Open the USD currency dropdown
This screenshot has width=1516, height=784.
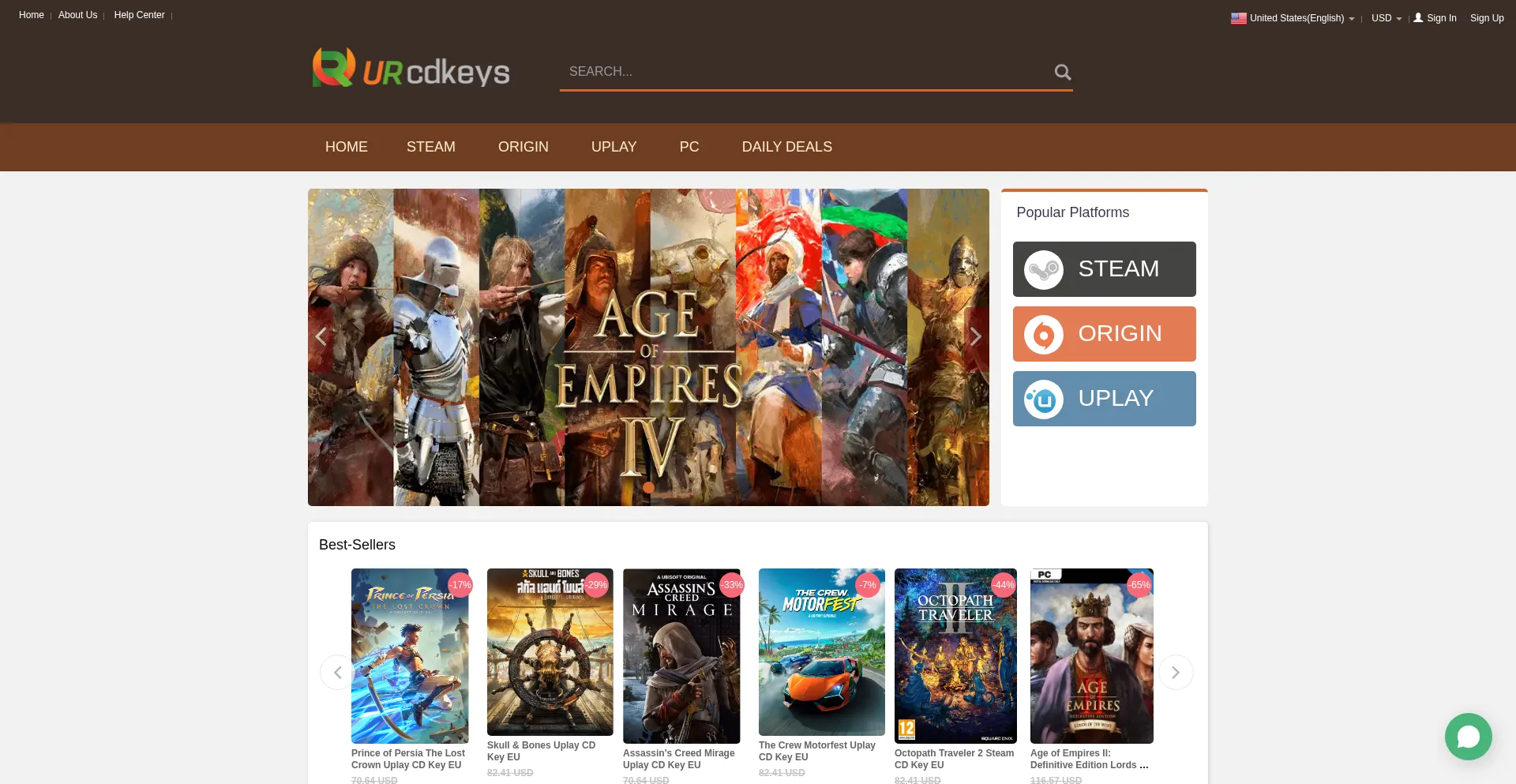point(1387,18)
